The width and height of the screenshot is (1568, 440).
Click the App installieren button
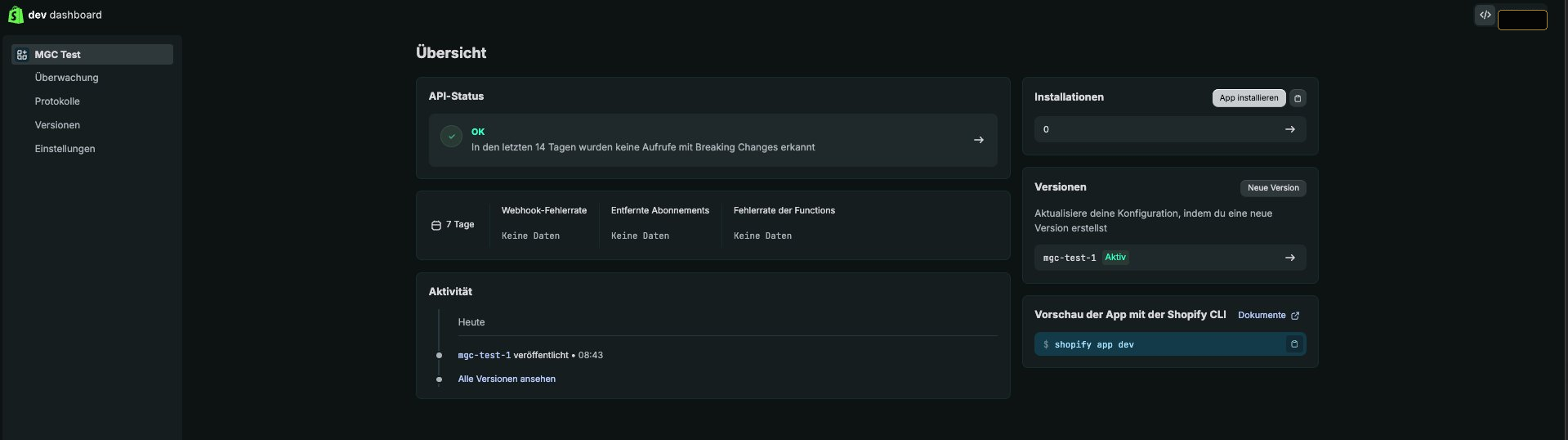pos(1249,98)
